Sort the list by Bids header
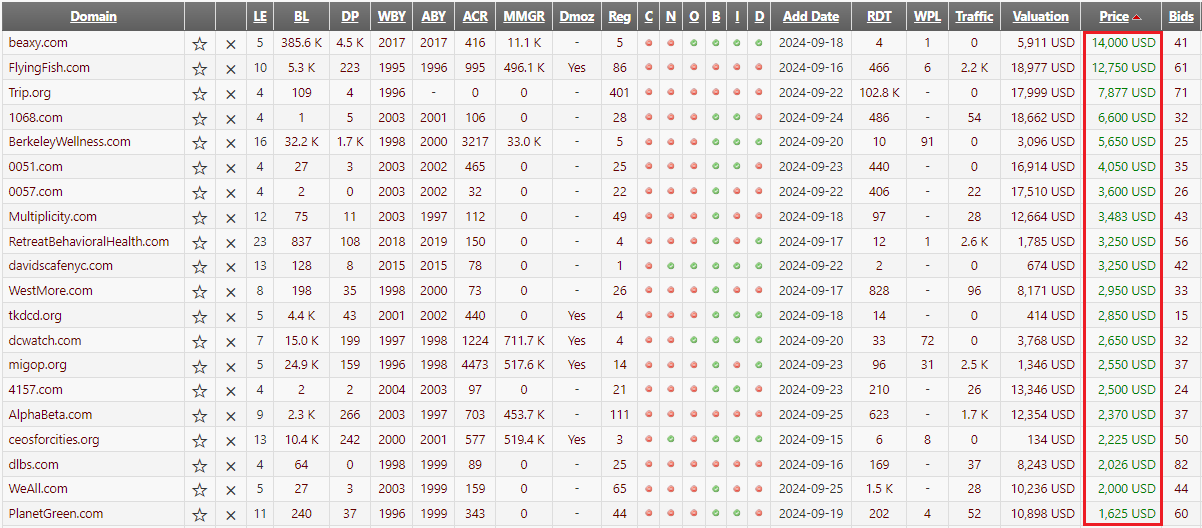Image resolution: width=1202 pixels, height=528 pixels. click(1180, 16)
